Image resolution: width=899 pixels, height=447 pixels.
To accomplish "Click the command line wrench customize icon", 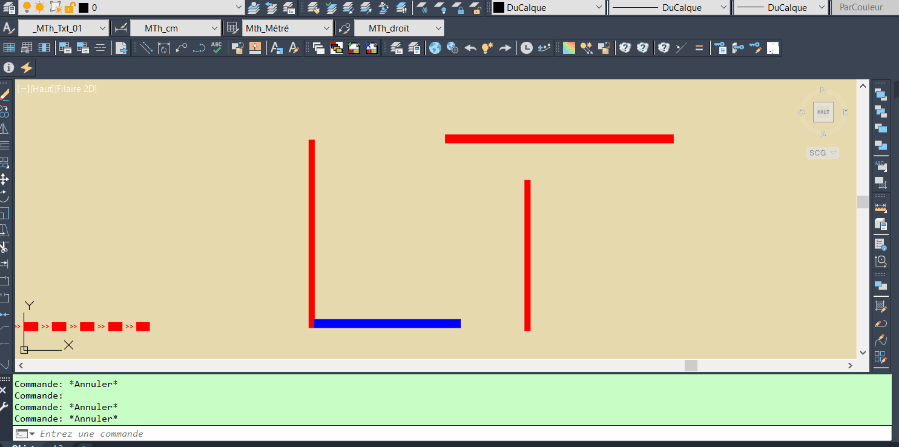I will pos(4,406).
